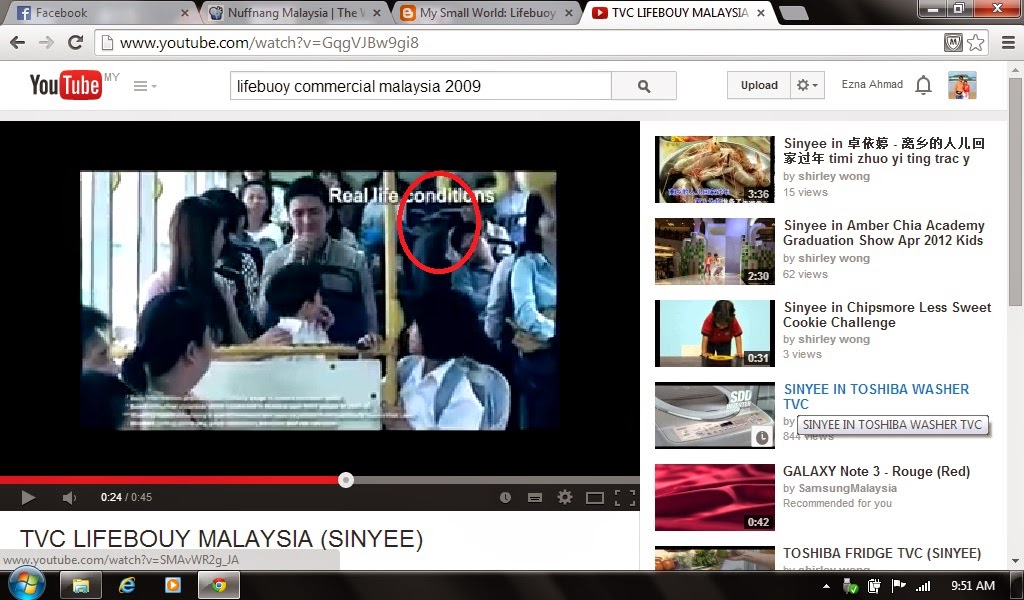Open Windows Explorer from taskbar
This screenshot has height=600, width=1024.
point(81,585)
